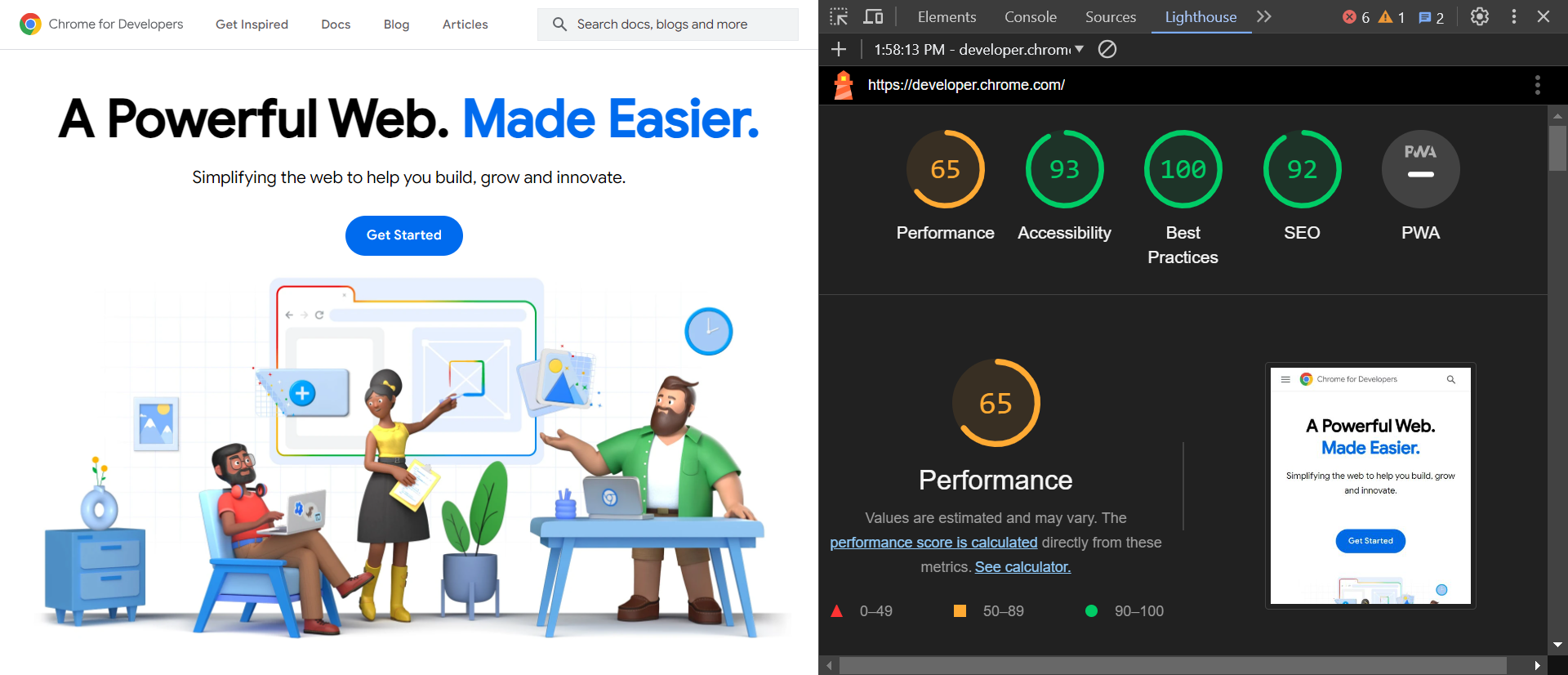
Task: Click the red error count icon
Action: tap(1349, 17)
